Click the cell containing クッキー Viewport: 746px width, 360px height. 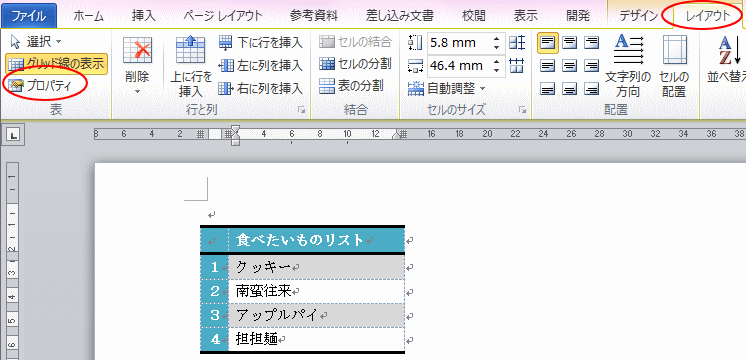tap(316, 268)
